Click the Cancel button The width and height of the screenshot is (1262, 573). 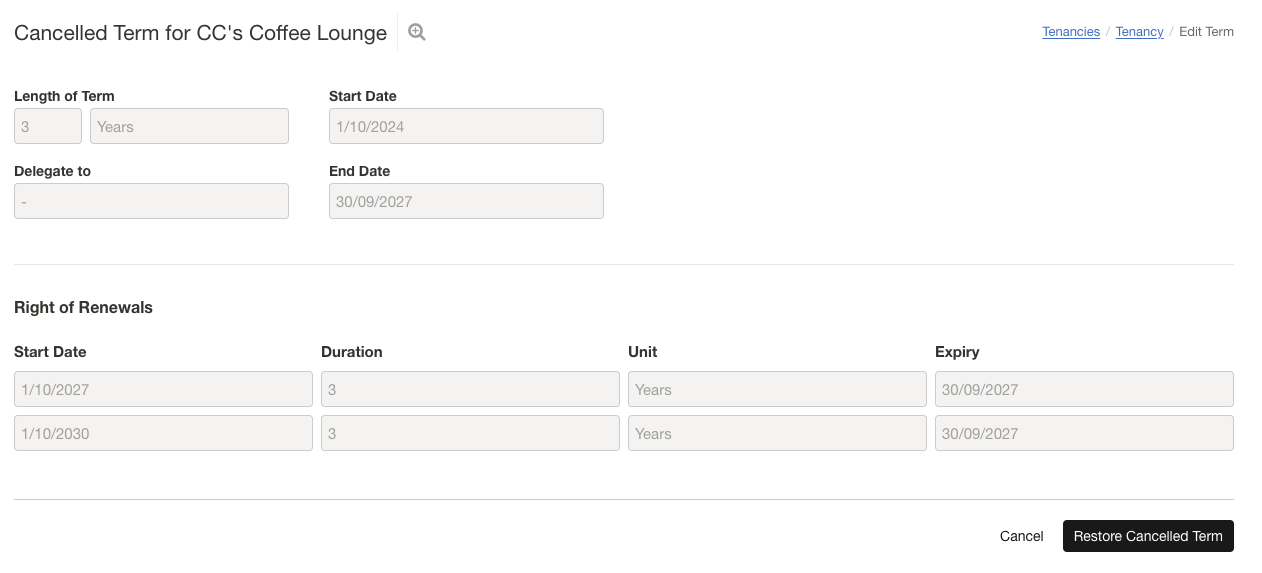pos(1021,536)
